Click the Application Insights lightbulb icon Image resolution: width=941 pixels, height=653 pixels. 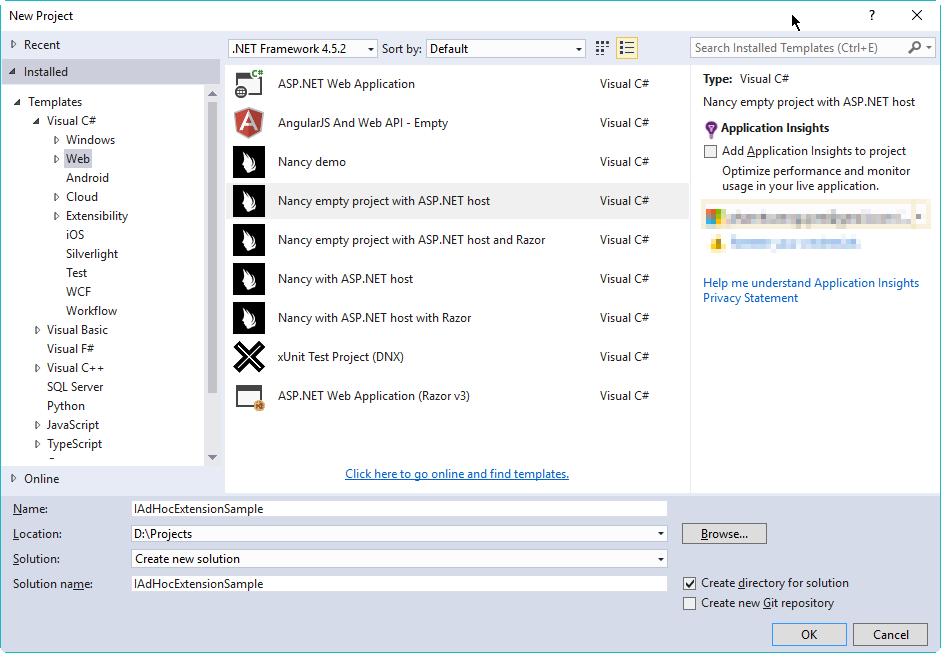click(x=711, y=128)
